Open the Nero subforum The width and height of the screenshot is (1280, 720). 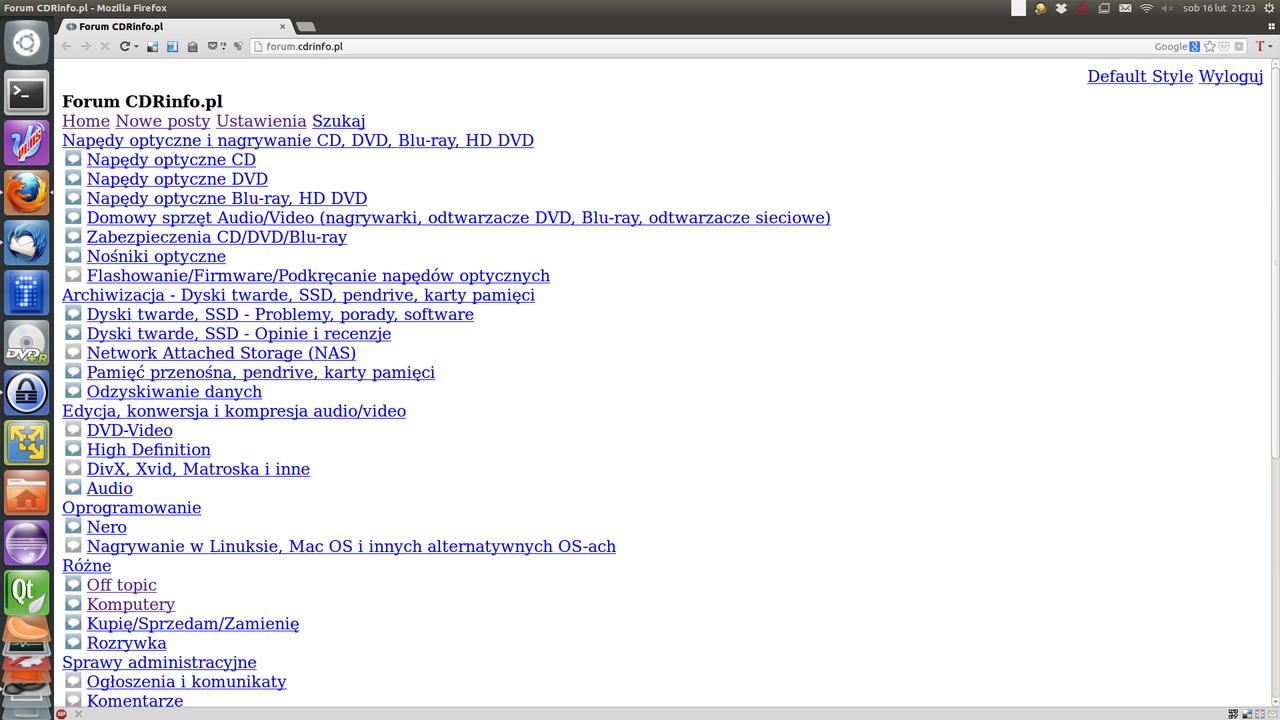point(107,527)
